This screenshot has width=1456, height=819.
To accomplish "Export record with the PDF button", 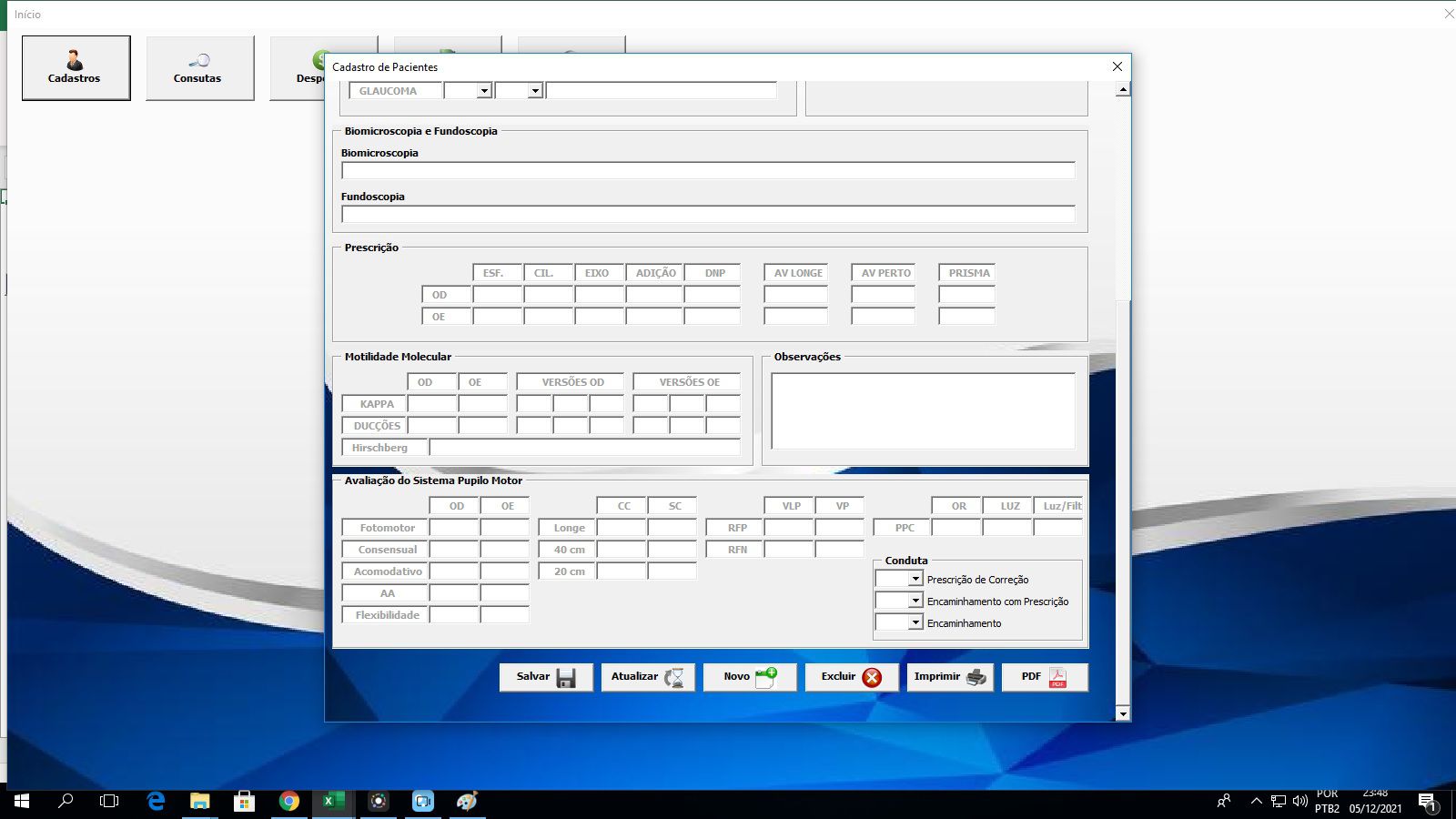I will (x=1045, y=677).
